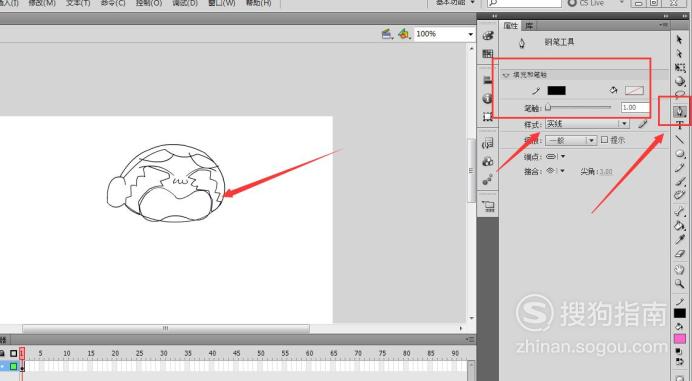This screenshot has width=692, height=381.
Task: Open the Info panel icon in dock
Action: tap(488, 98)
